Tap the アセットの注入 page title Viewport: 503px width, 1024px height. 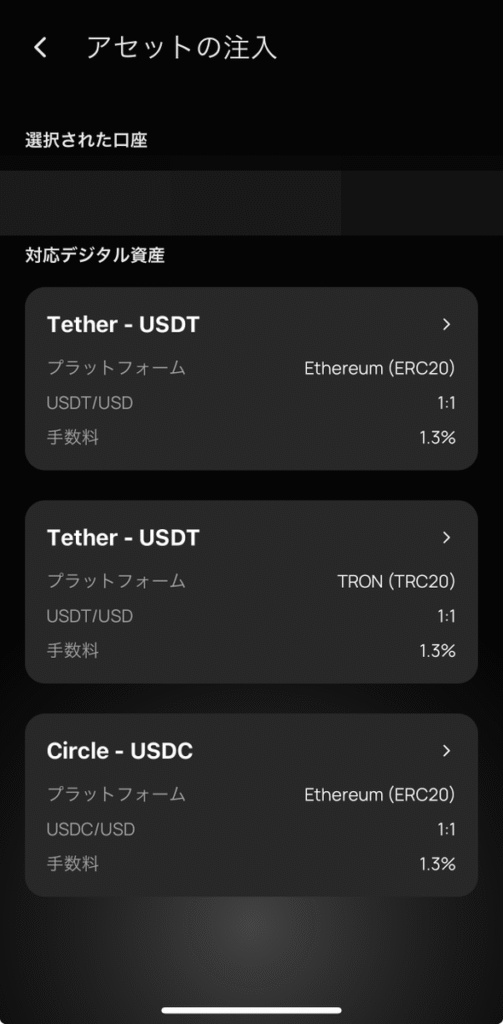(182, 48)
